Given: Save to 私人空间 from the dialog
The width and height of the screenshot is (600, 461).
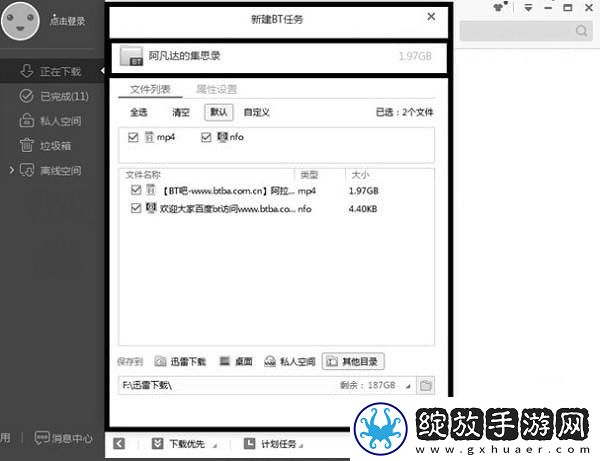Looking at the screenshot, I should (290, 362).
